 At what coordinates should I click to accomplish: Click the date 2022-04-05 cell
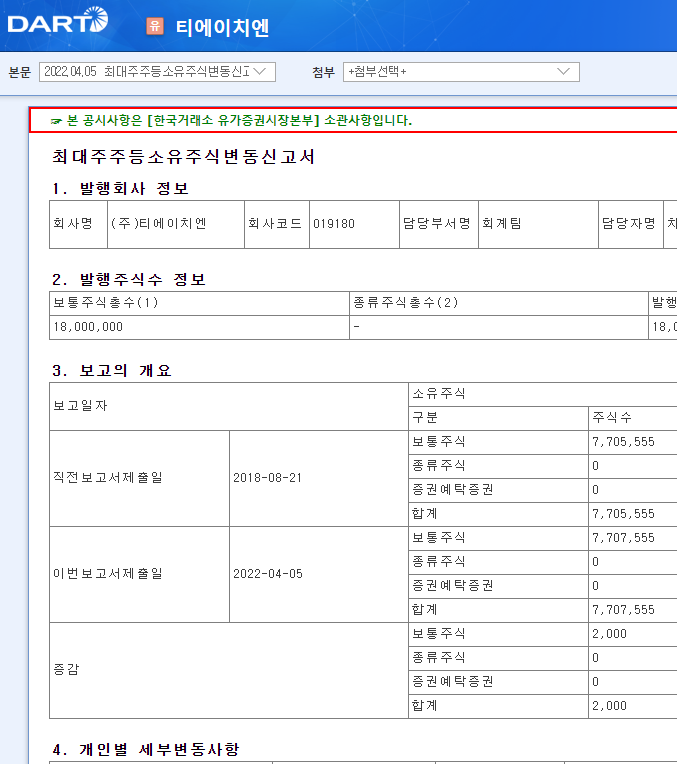[x=319, y=574]
